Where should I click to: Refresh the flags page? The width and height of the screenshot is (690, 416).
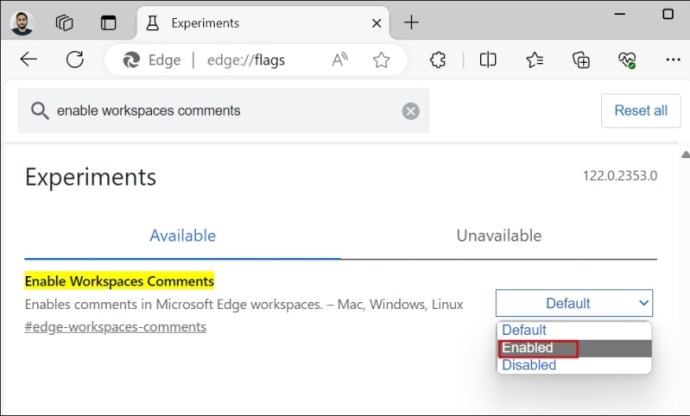[75, 59]
